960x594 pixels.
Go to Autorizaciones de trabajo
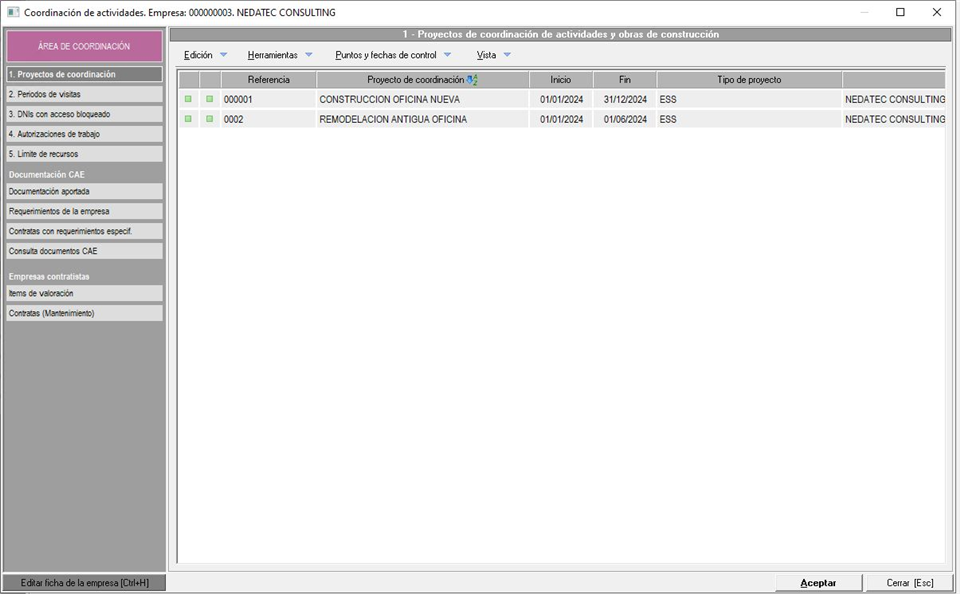(84, 134)
